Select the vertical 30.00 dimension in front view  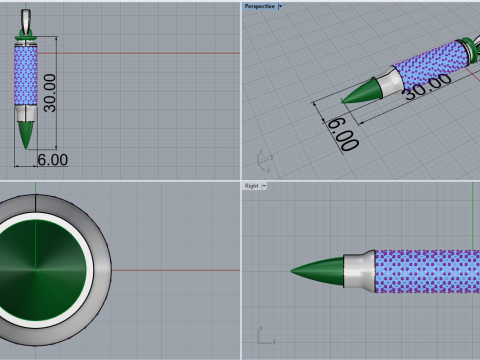coord(50,93)
